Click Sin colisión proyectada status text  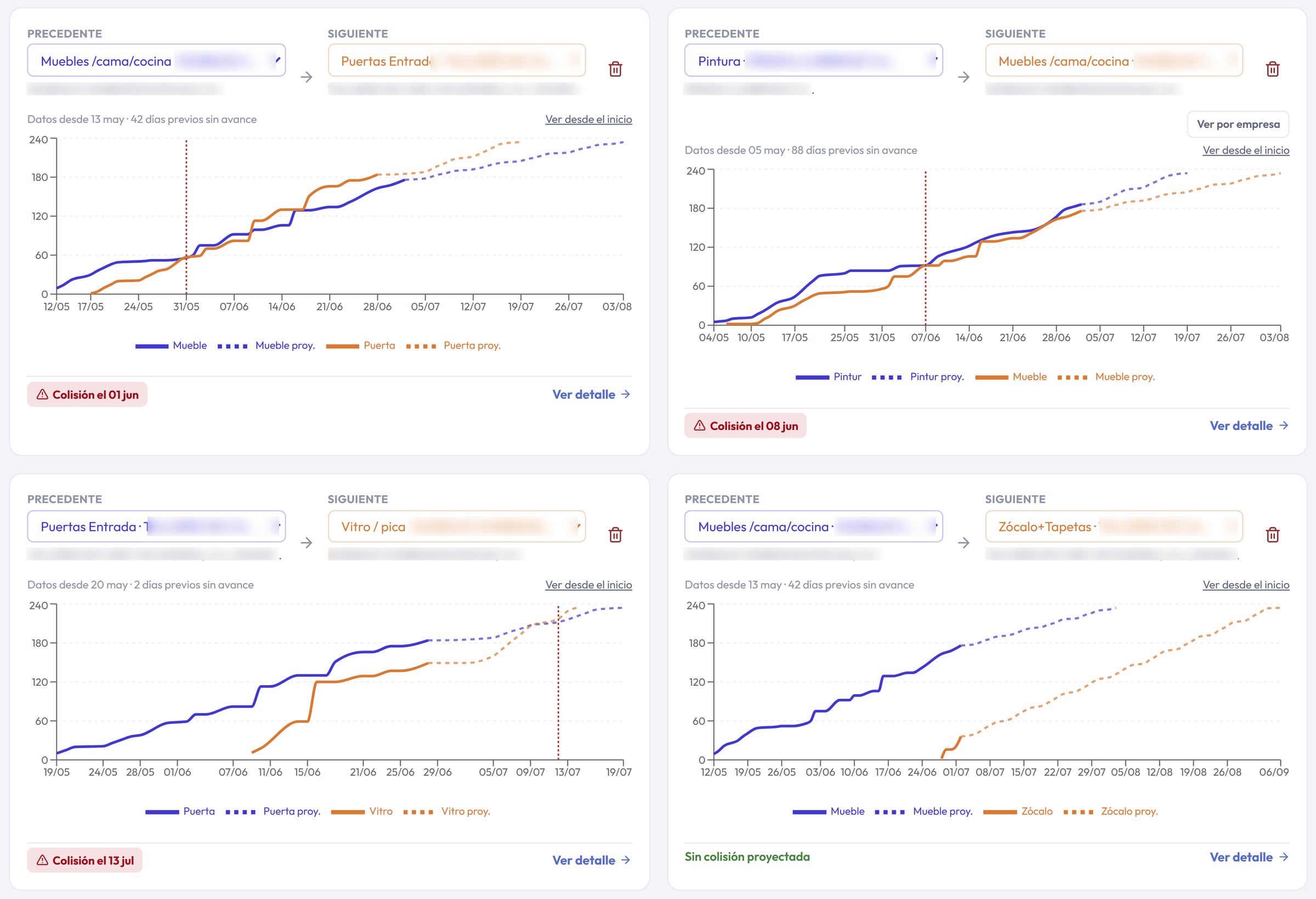tap(747, 857)
